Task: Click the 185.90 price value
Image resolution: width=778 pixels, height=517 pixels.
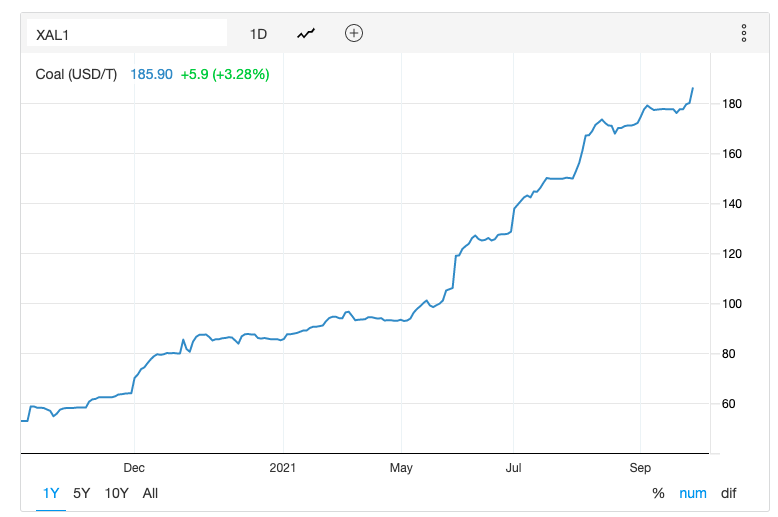Action: click(x=151, y=74)
